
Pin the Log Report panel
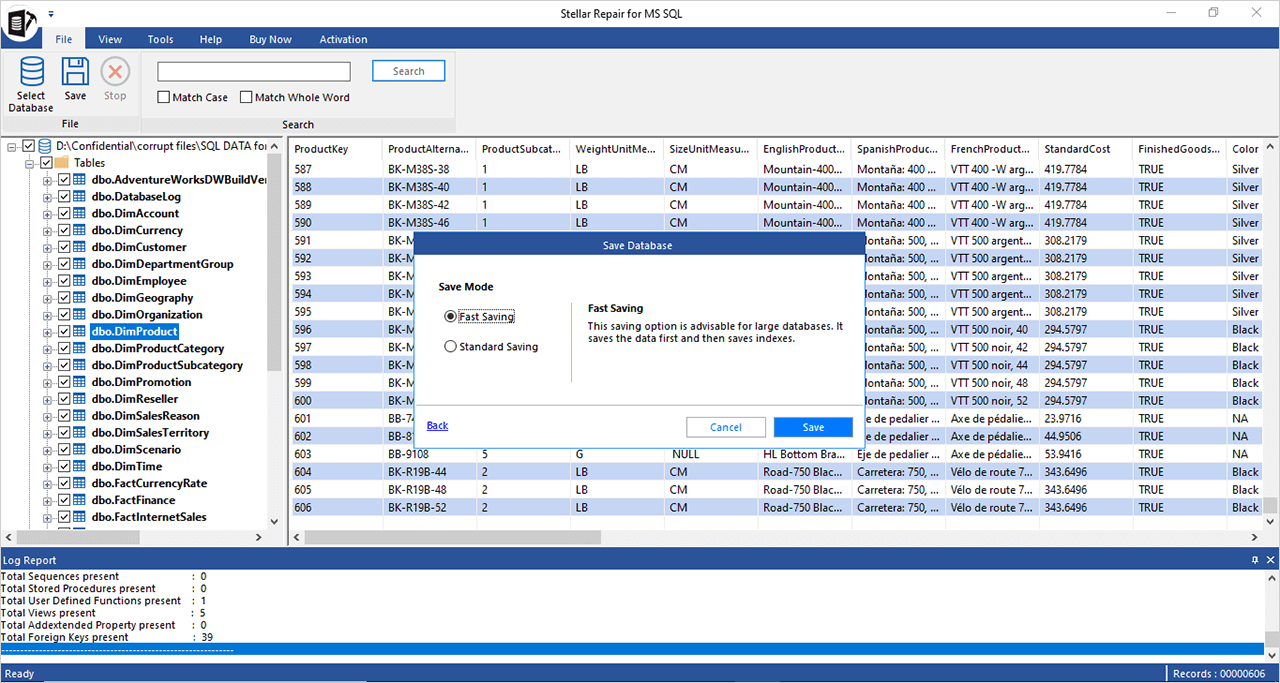point(1254,561)
